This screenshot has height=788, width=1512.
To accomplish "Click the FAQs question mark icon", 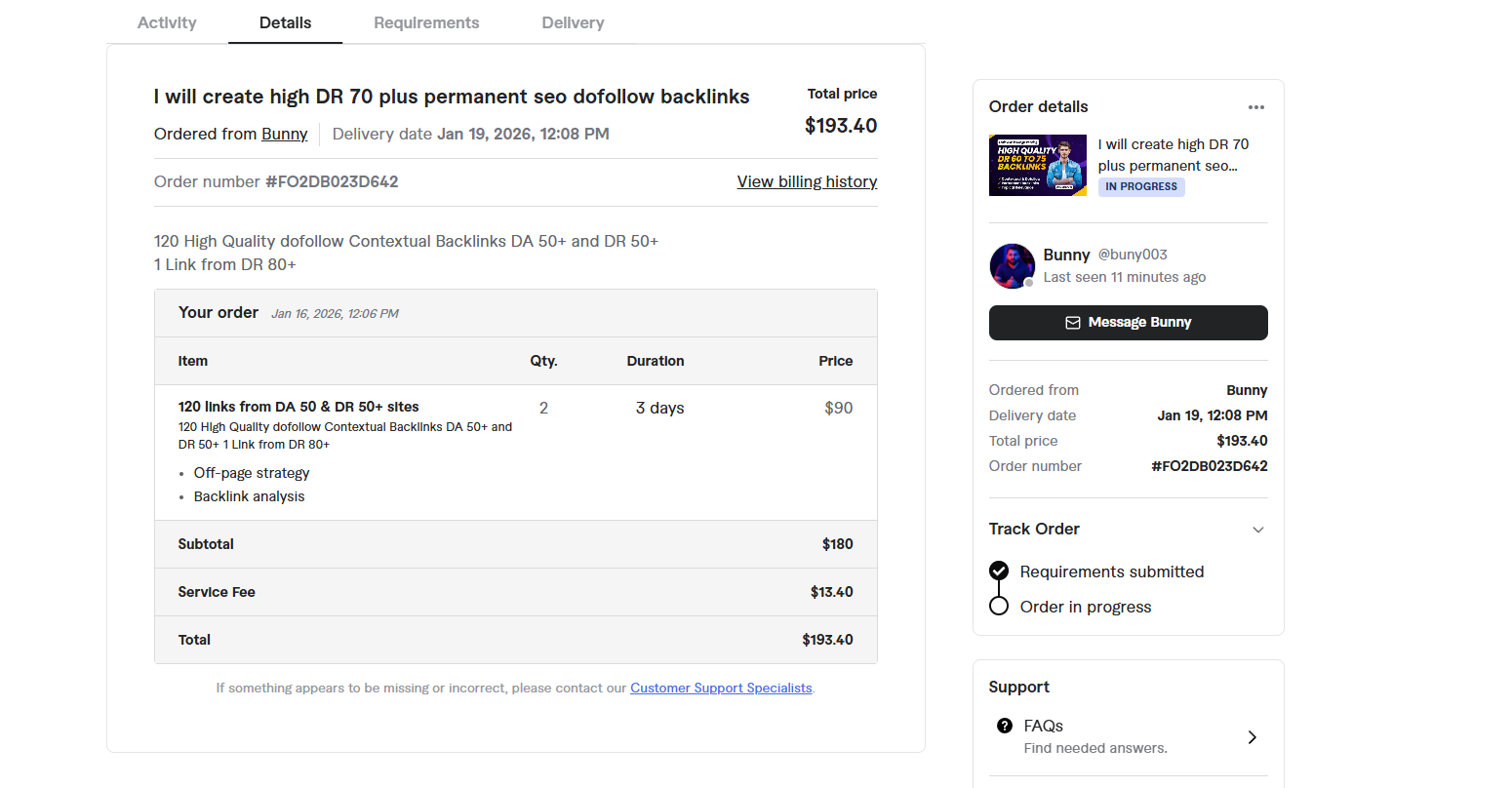I will tap(1005, 726).
